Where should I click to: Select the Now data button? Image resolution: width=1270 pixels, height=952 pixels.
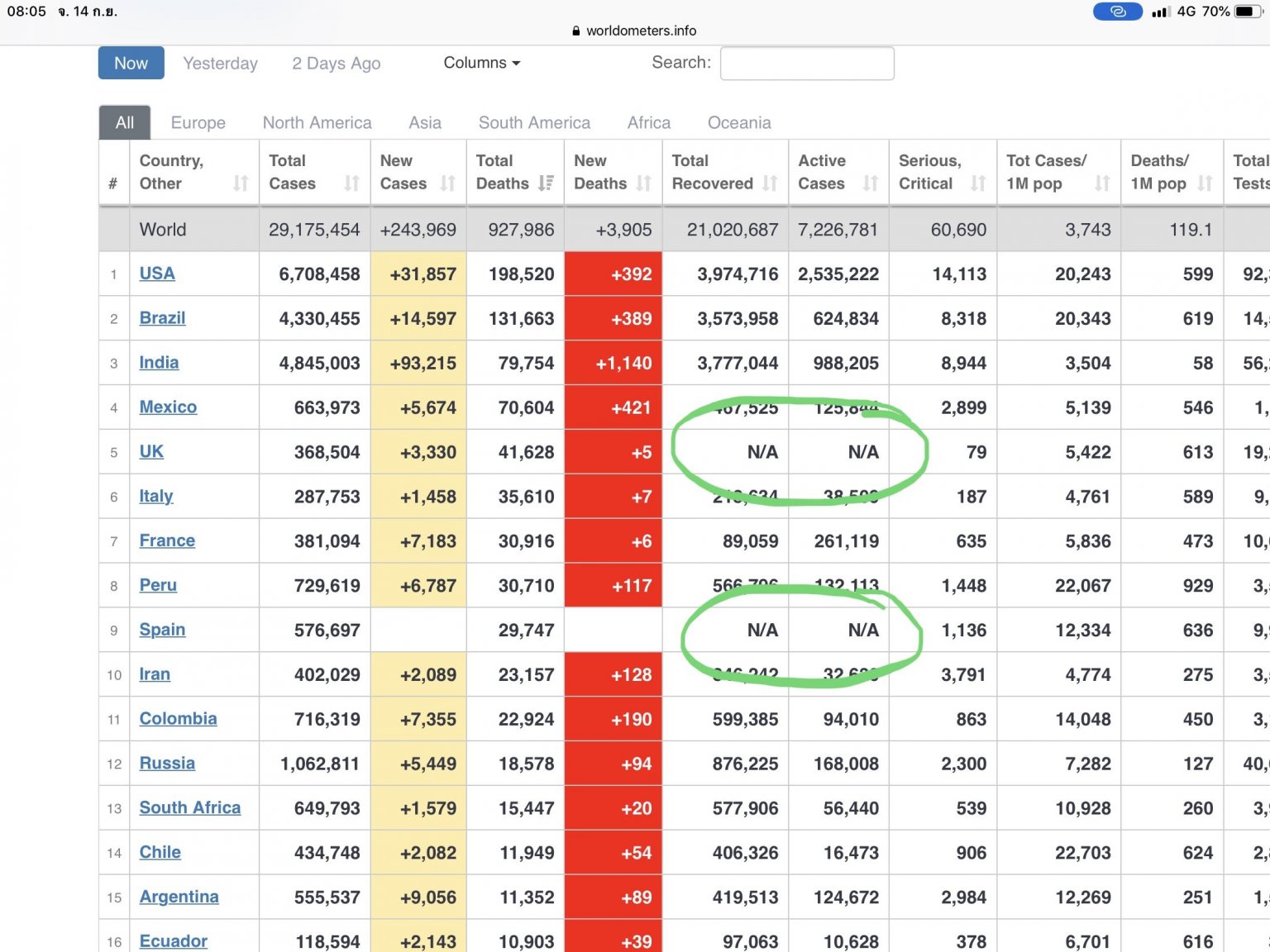(x=131, y=64)
